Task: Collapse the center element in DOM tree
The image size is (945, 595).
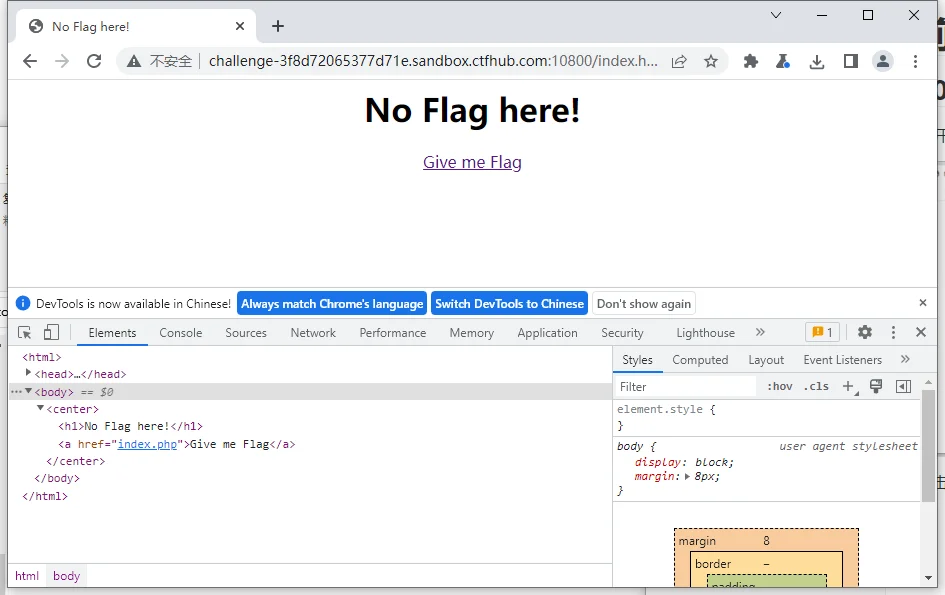Action: (41, 409)
